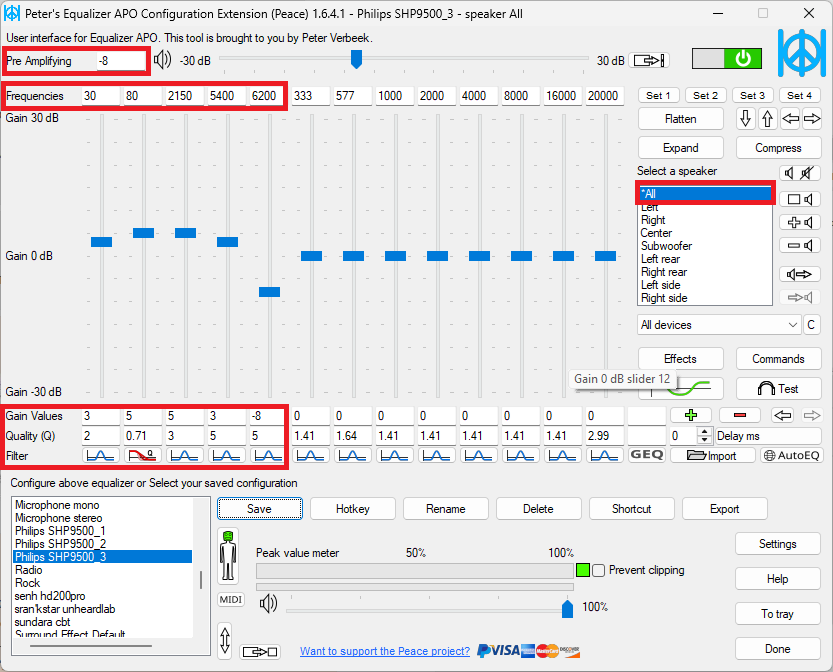Click the 2.99 quality value field
Viewport: 833px width, 672px height.
pos(605,436)
